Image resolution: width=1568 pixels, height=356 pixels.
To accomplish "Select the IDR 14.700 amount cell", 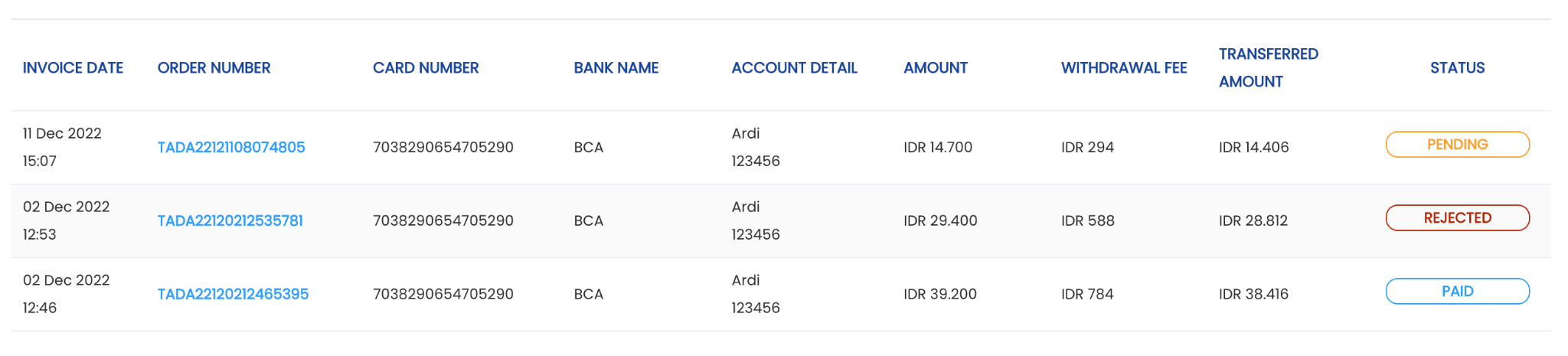I will coord(938,147).
